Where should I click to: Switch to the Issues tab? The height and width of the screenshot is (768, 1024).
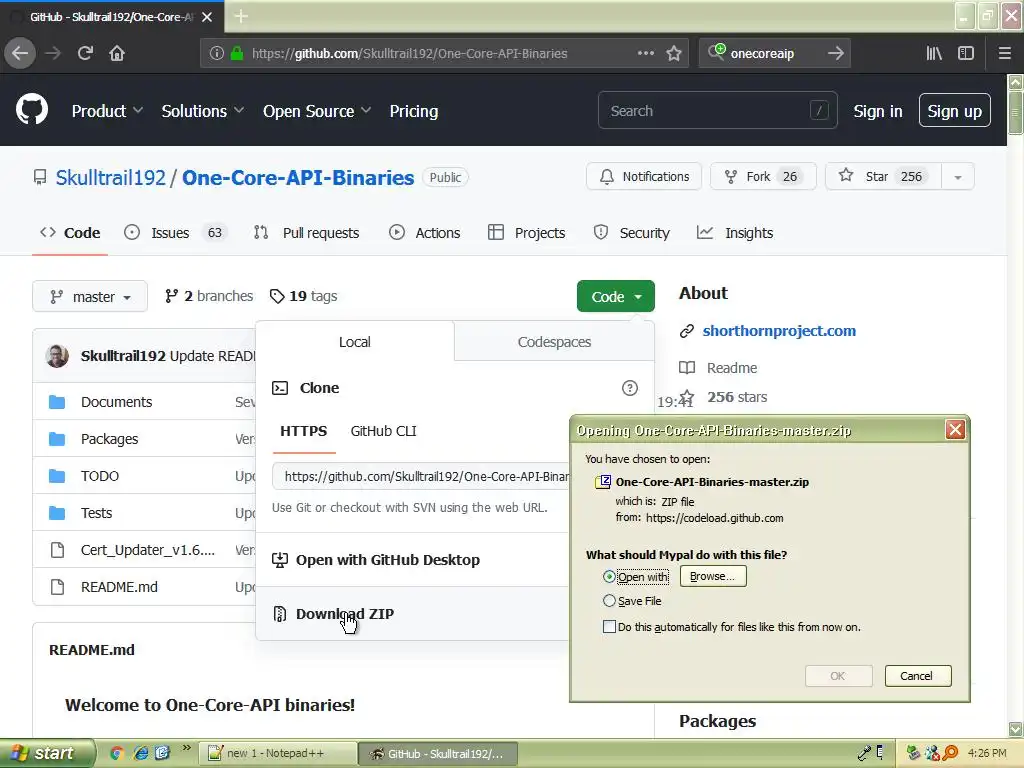[175, 233]
